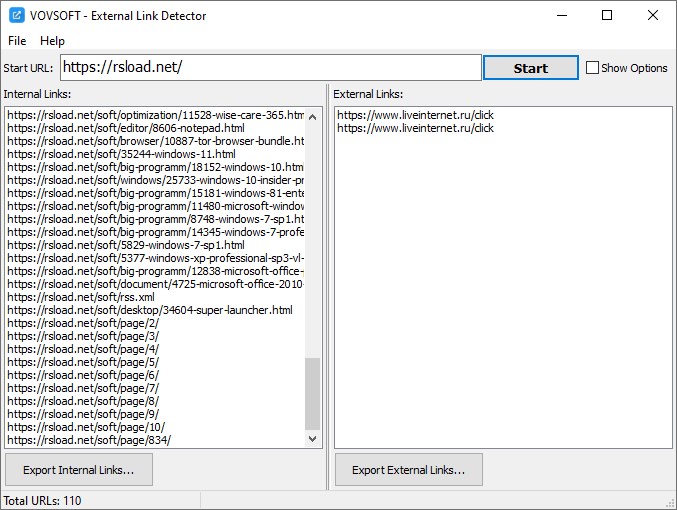Select the tor-browser-bundle link
677x510 pixels.
pos(155,141)
